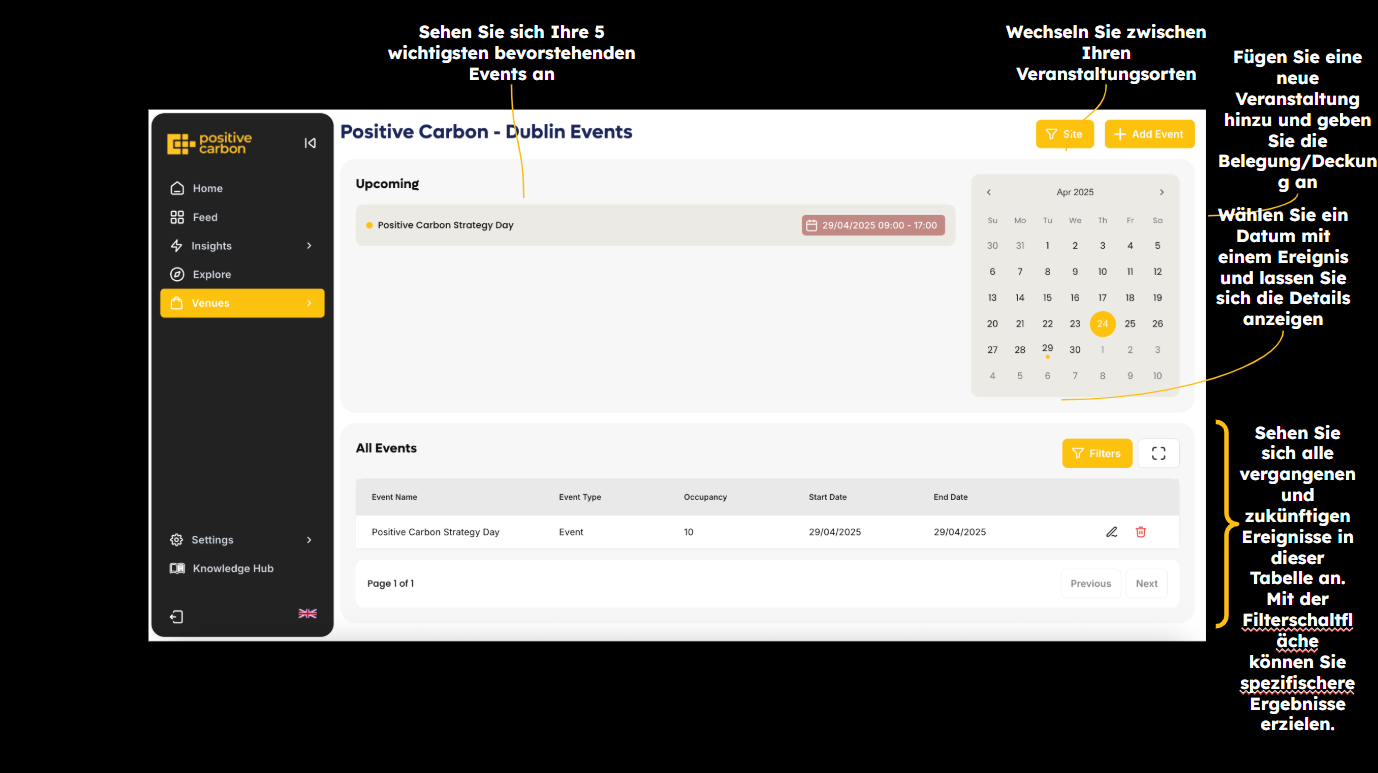Open the Filters button in All Events
The width and height of the screenshot is (1378, 773).
click(1096, 453)
